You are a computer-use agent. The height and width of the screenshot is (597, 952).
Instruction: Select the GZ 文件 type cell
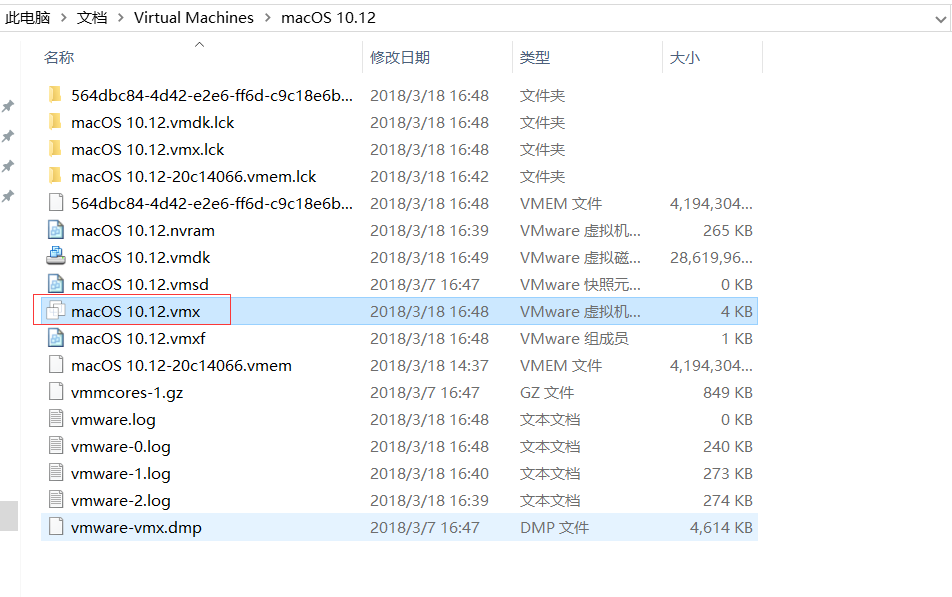point(546,393)
